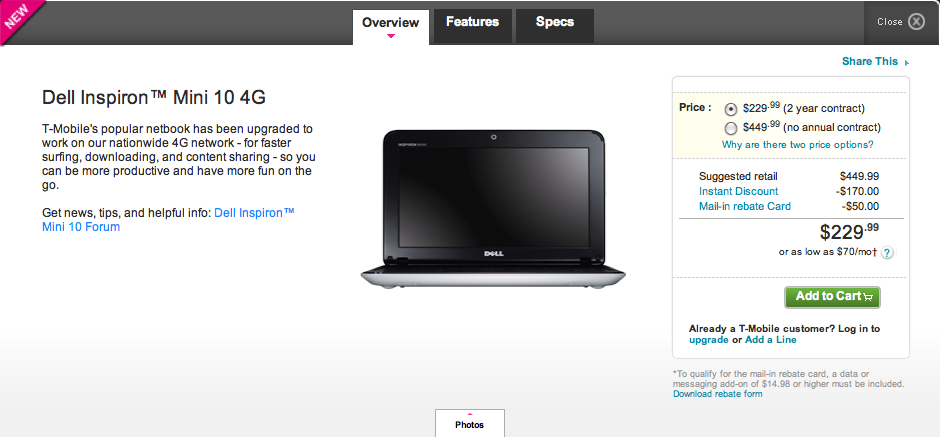Click the Close X icon
The width and height of the screenshot is (940, 437).
click(916, 22)
